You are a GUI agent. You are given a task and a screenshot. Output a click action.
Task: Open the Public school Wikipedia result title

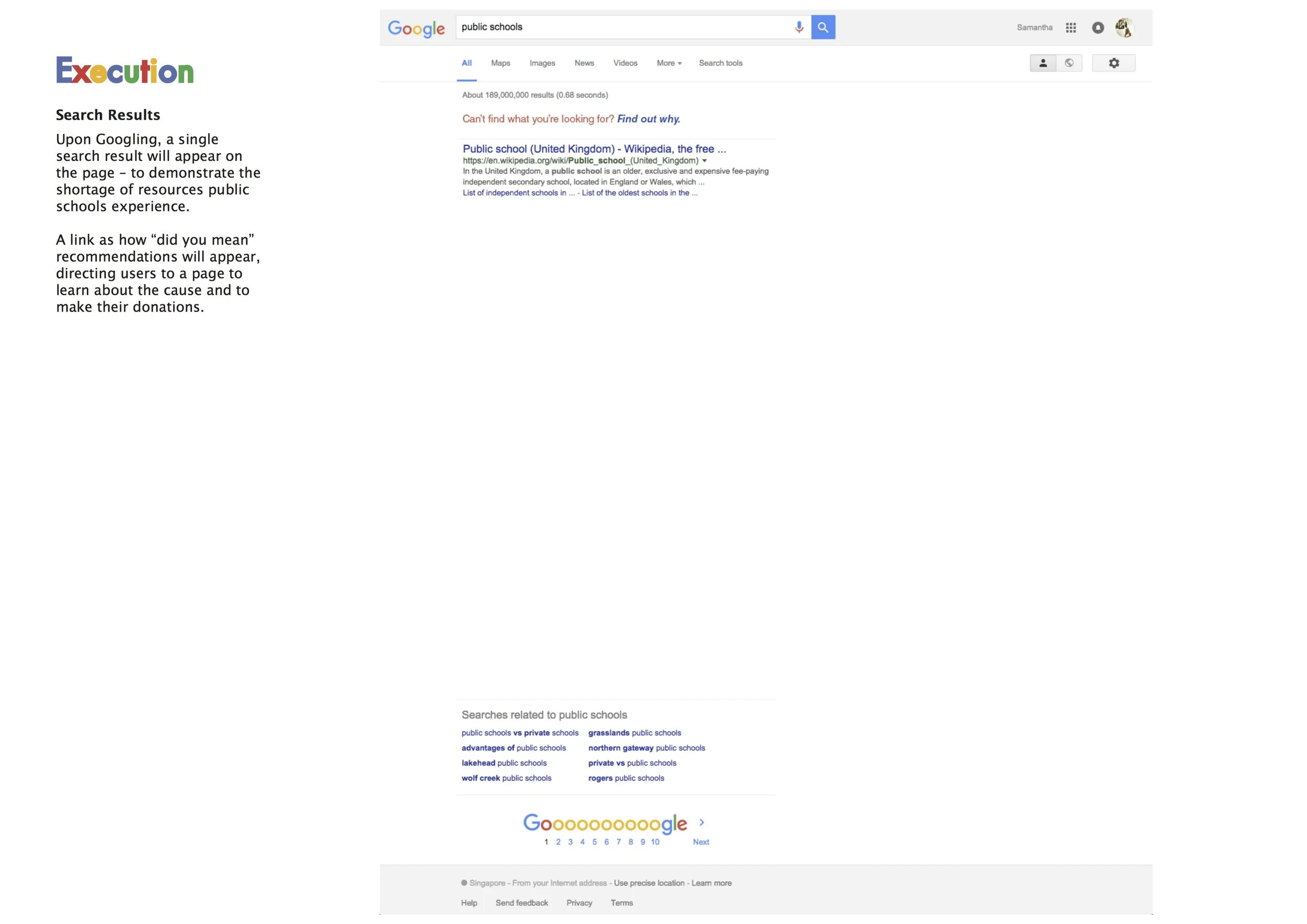coord(594,149)
